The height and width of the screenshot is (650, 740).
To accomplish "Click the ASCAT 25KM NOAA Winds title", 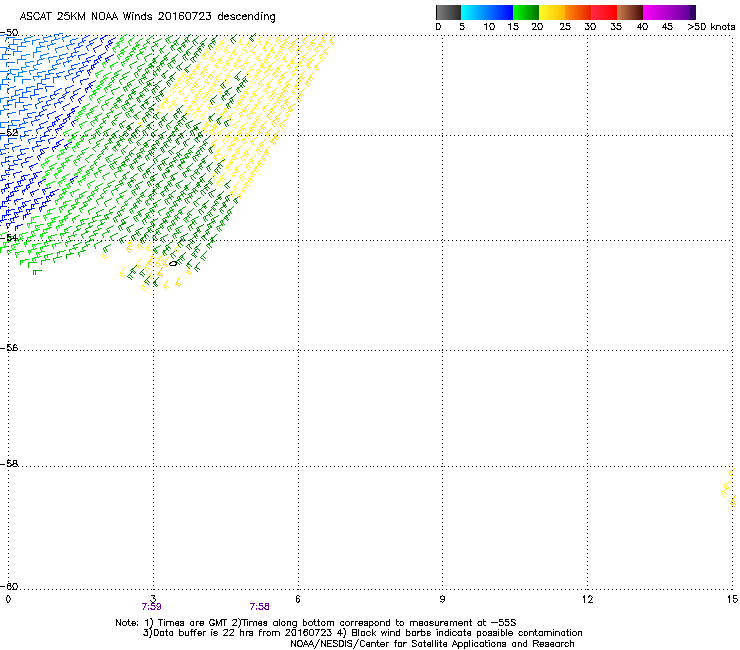I will (148, 16).
